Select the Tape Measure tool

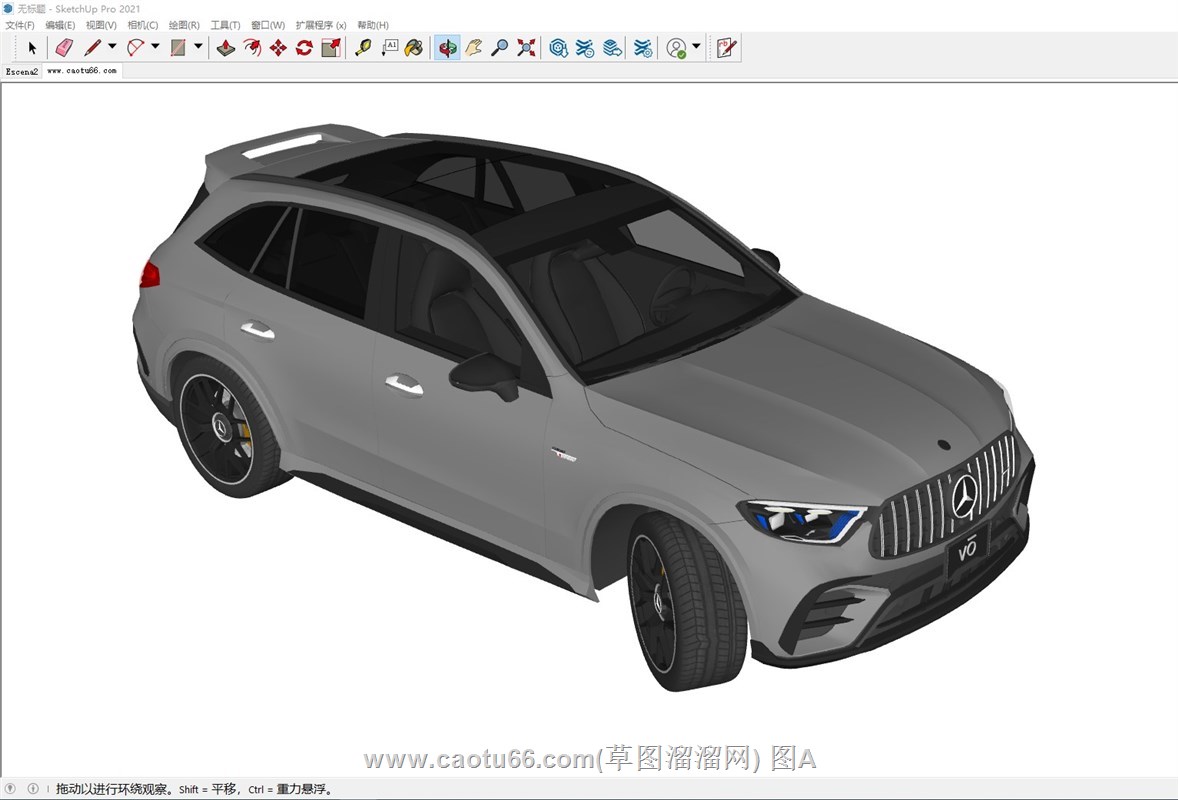click(364, 48)
